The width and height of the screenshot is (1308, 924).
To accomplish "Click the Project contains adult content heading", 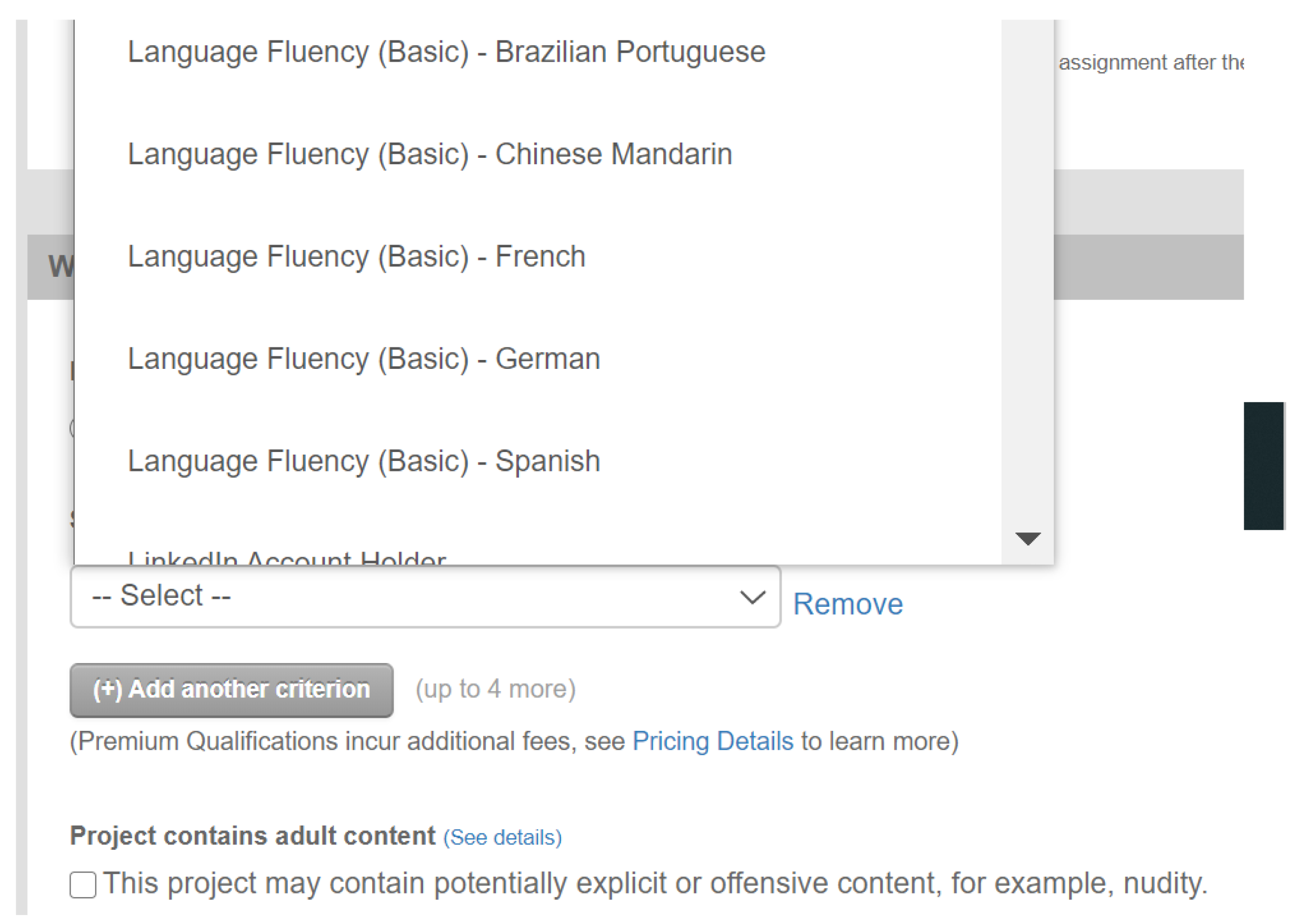I will (252, 836).
